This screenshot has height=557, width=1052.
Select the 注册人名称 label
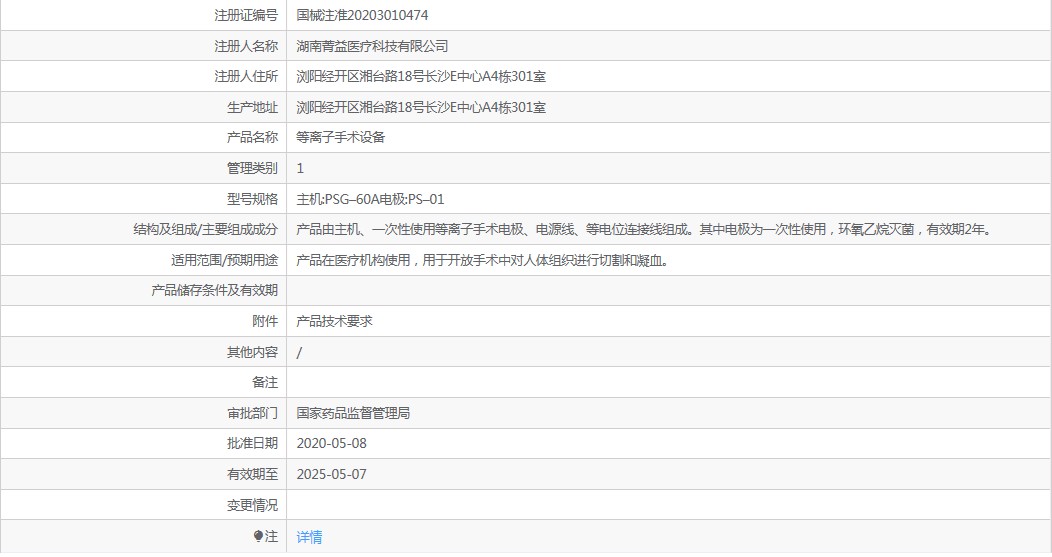click(x=246, y=46)
